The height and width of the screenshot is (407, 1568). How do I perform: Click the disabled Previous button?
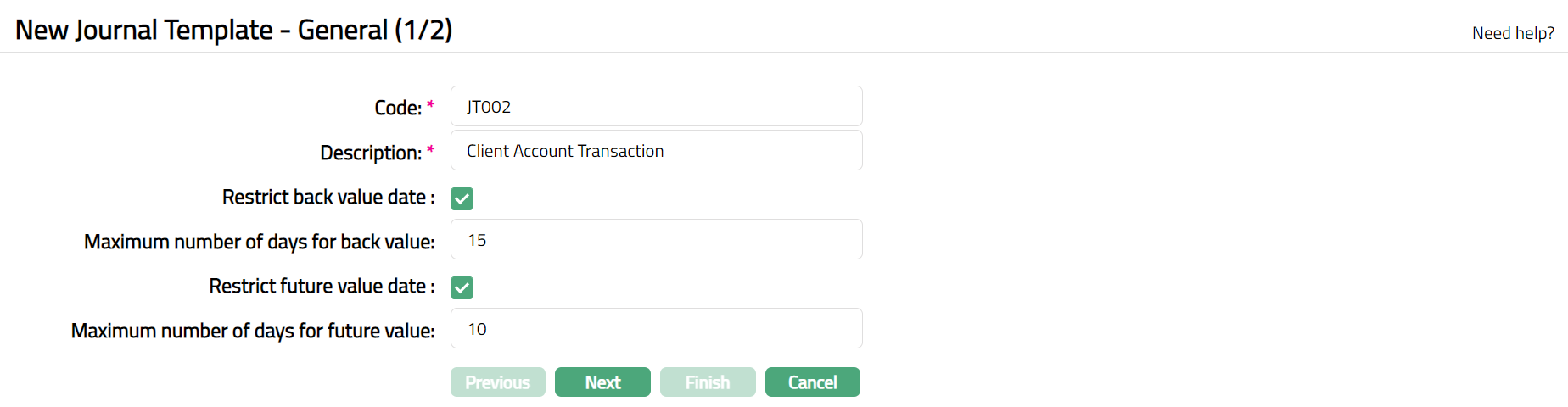(498, 382)
